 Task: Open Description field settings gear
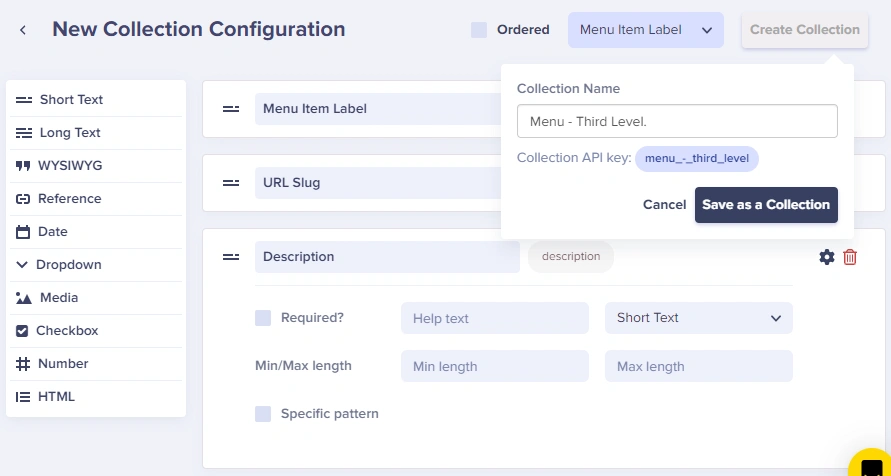[x=827, y=257]
